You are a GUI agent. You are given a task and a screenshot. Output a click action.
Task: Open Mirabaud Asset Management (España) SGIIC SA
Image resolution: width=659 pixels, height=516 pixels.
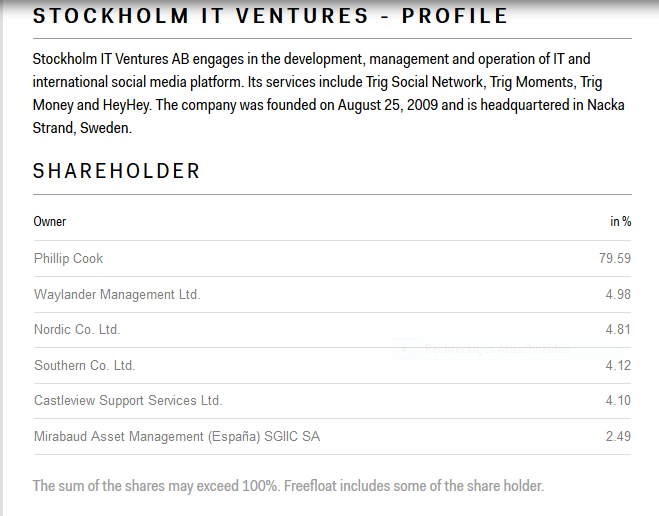pyautogui.click(x=177, y=437)
